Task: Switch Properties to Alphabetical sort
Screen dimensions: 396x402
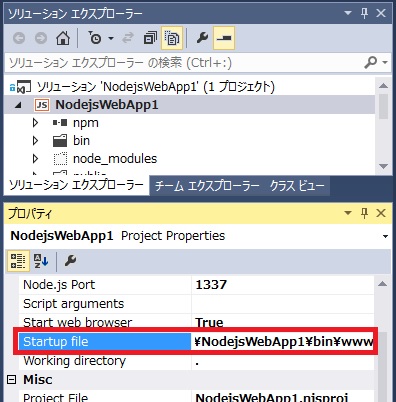Action: [41, 261]
